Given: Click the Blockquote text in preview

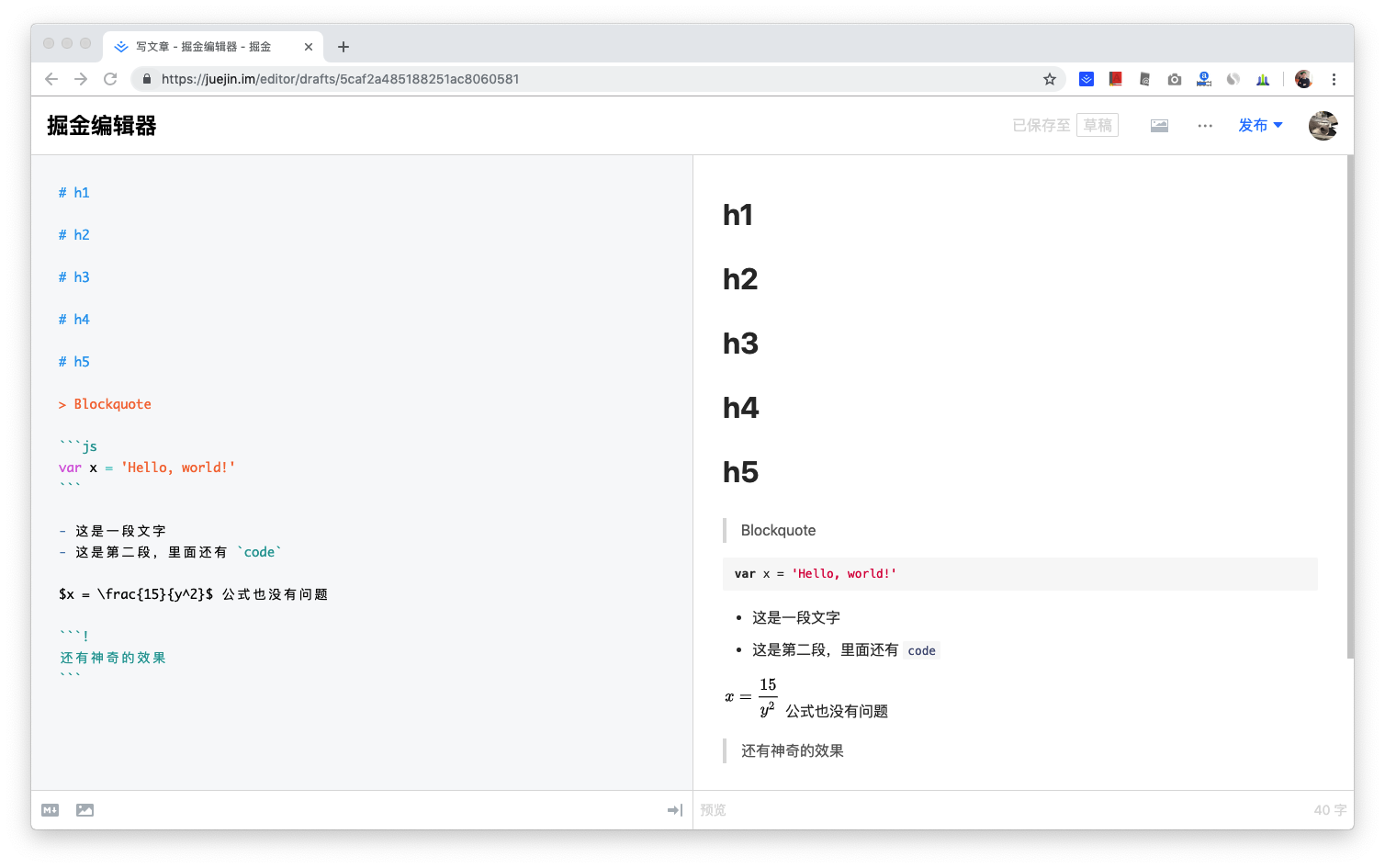Looking at the screenshot, I should [778, 530].
